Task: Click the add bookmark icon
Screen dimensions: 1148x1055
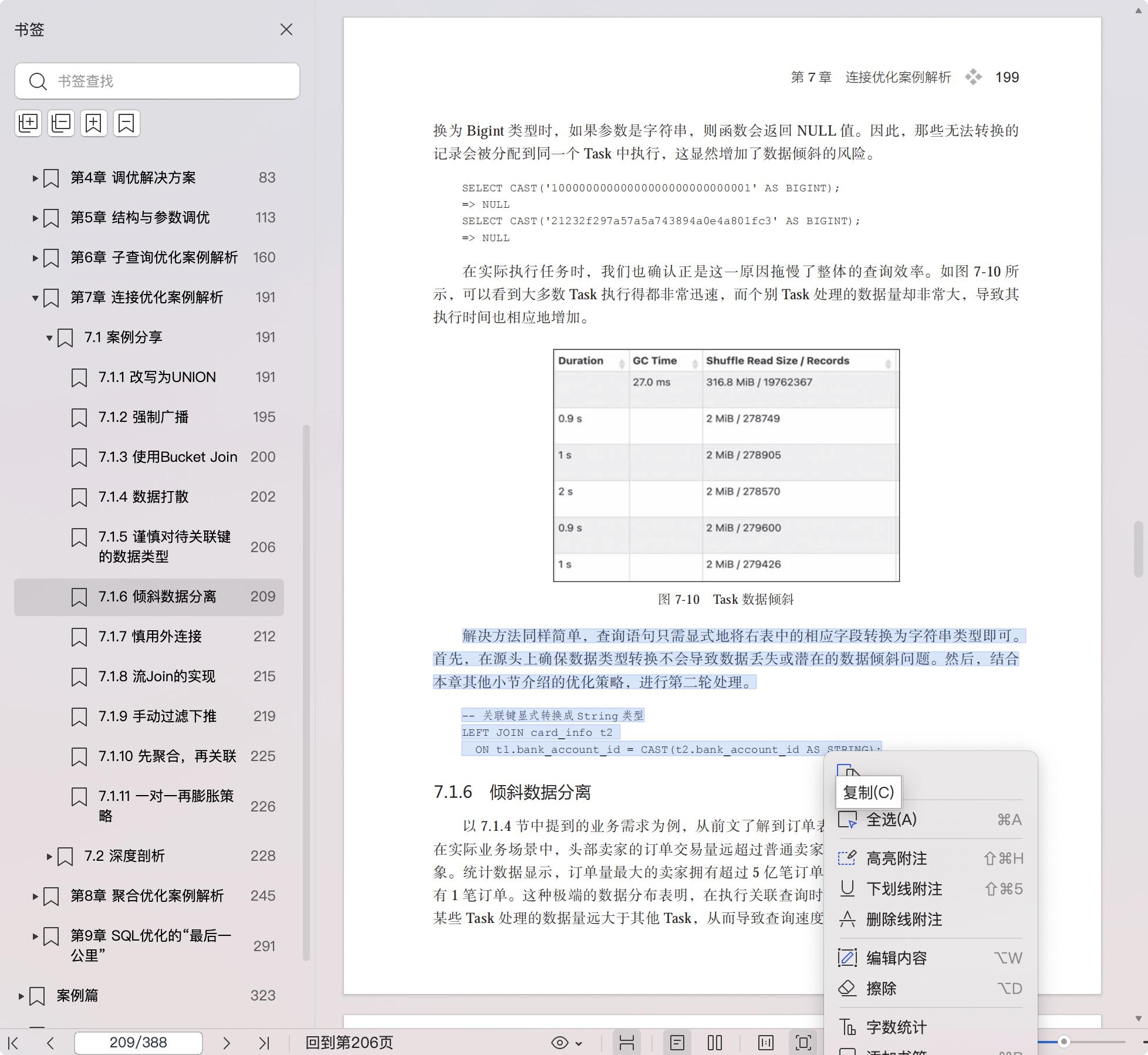Action: 94,123
